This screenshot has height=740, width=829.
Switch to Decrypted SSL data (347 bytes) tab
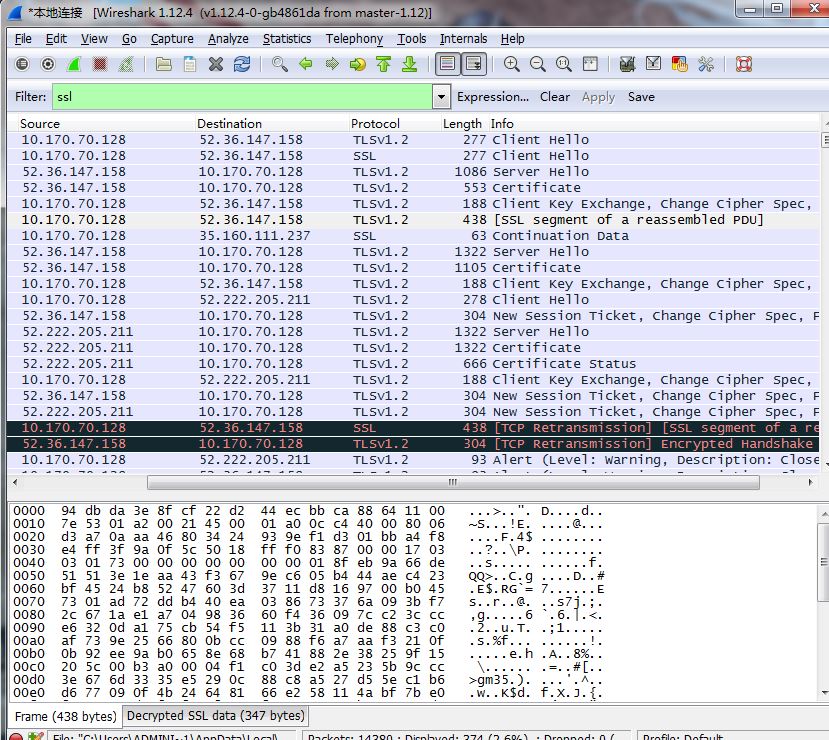216,716
